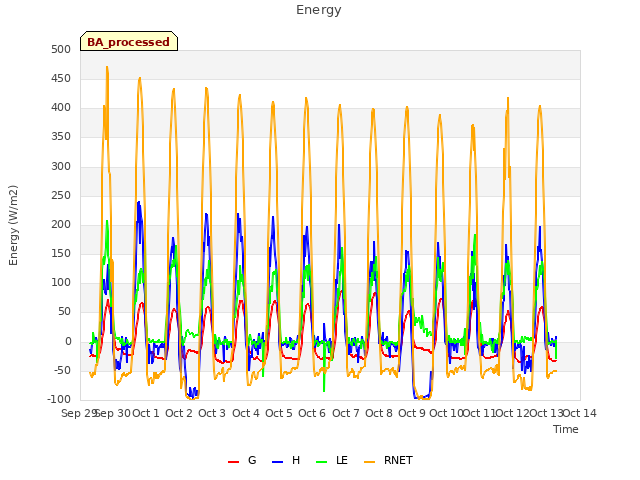
Task: Click the 500 y-axis tick value
Action: coord(61,49)
